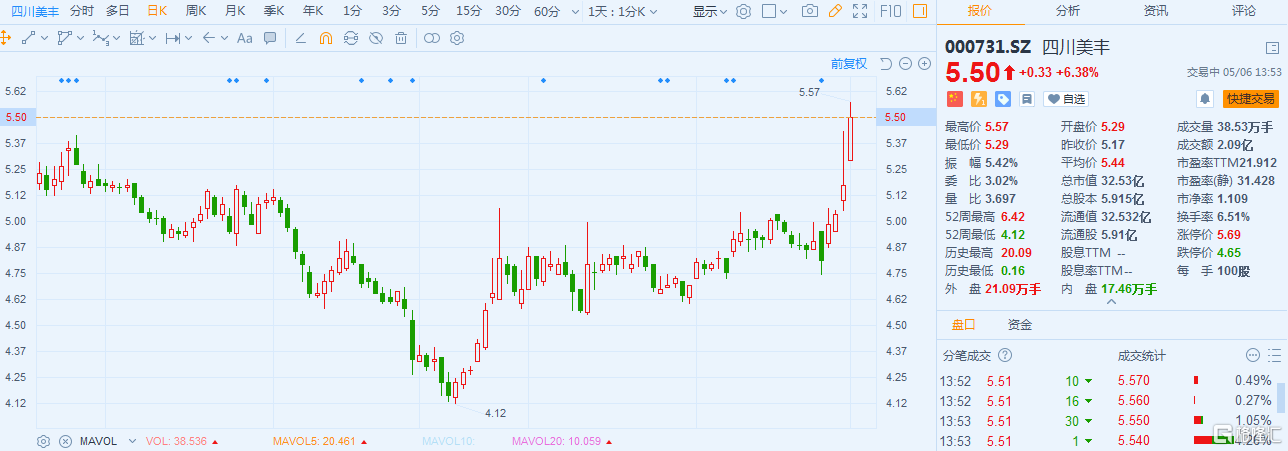1288x451 pixels.
Task: Zoom in the chart with plus icon
Action: (923, 64)
